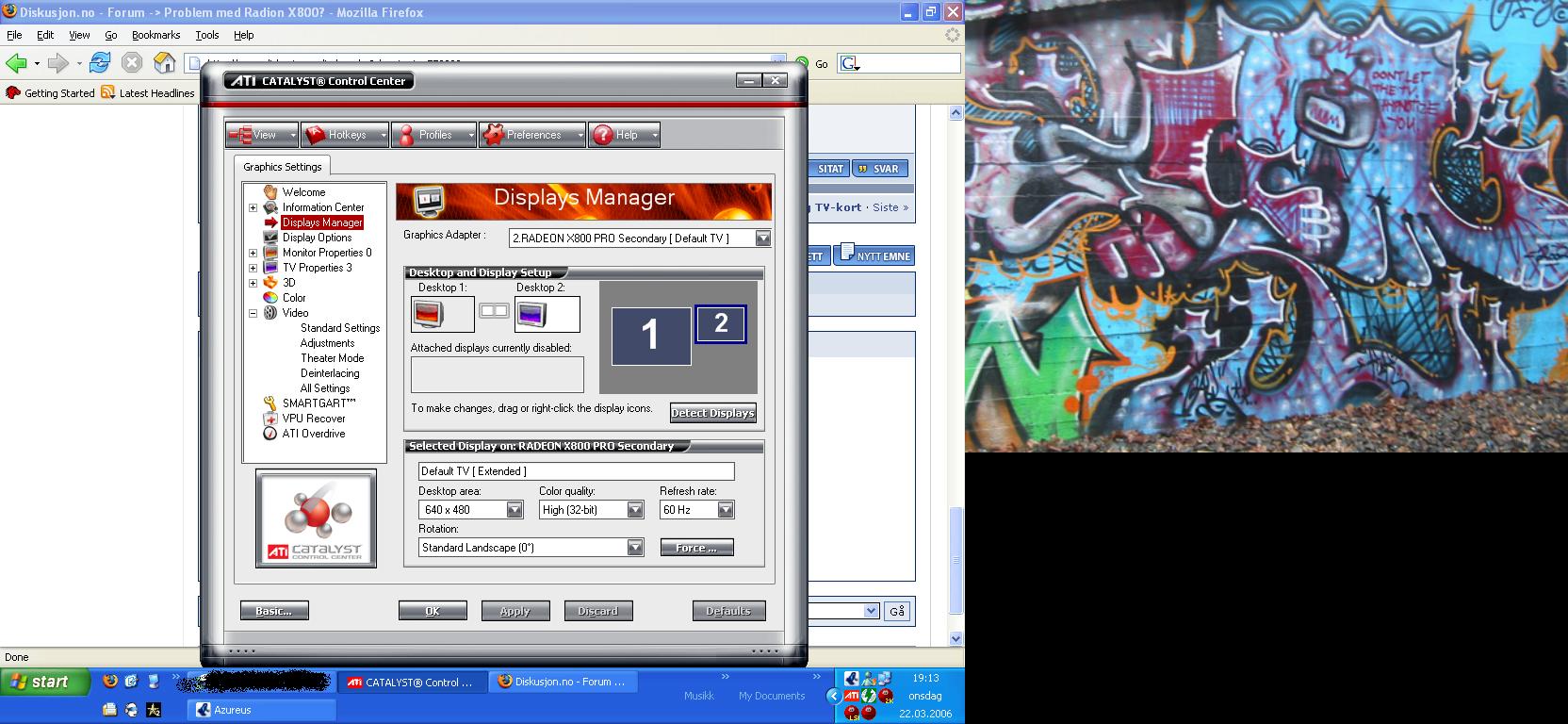Collapse the Video node
The image size is (1568, 724).
pyautogui.click(x=253, y=313)
